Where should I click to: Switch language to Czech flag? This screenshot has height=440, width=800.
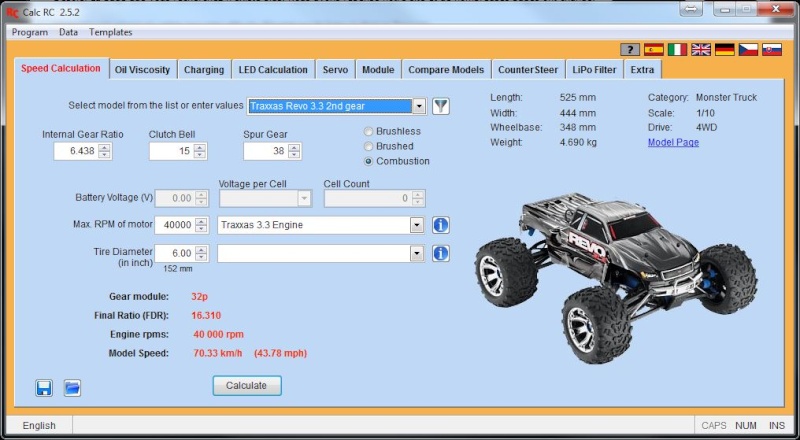pos(748,50)
